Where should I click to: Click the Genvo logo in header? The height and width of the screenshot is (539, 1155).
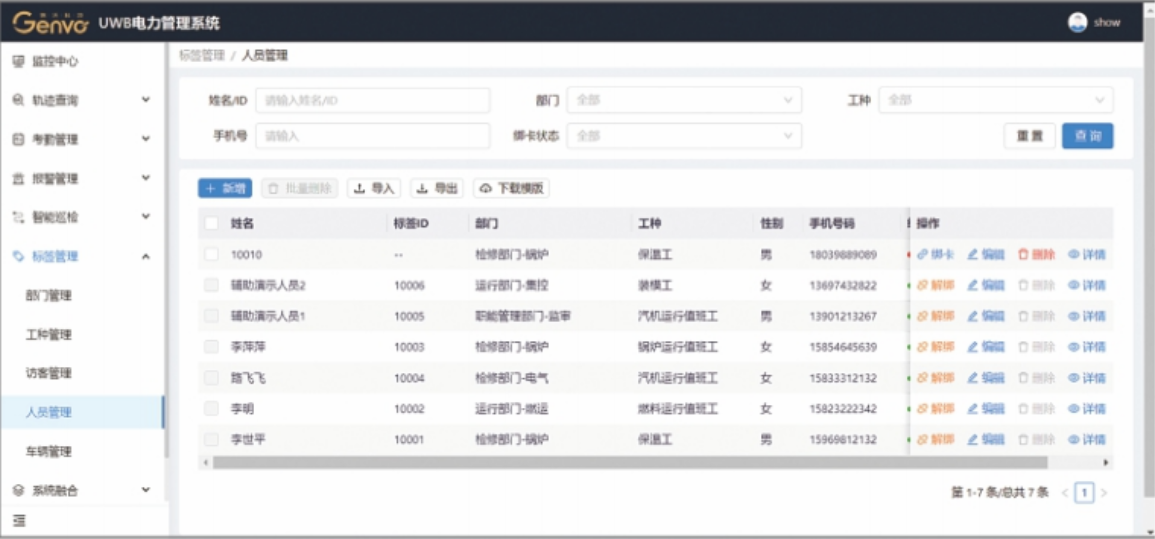tap(51, 23)
